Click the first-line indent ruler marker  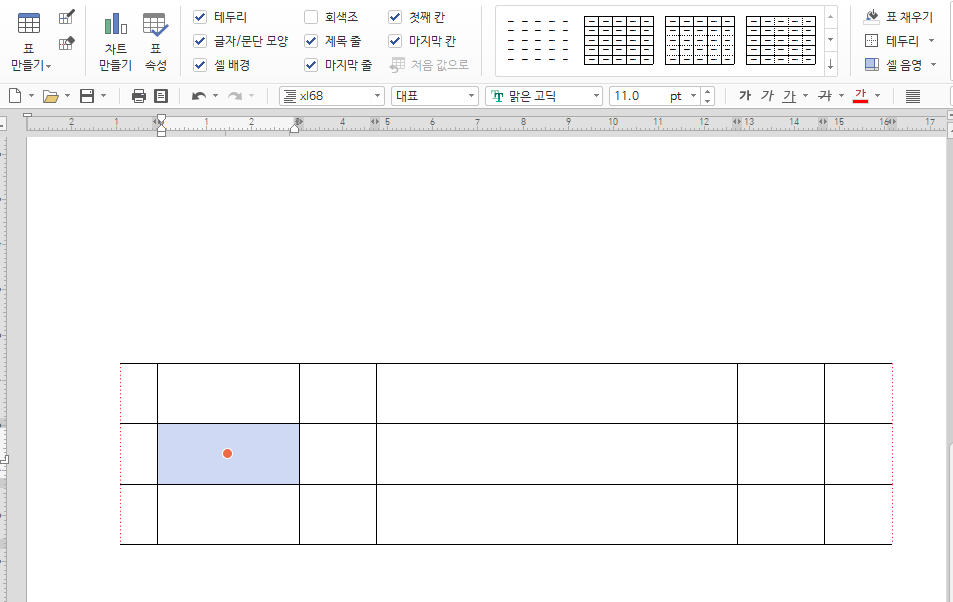coord(161,119)
